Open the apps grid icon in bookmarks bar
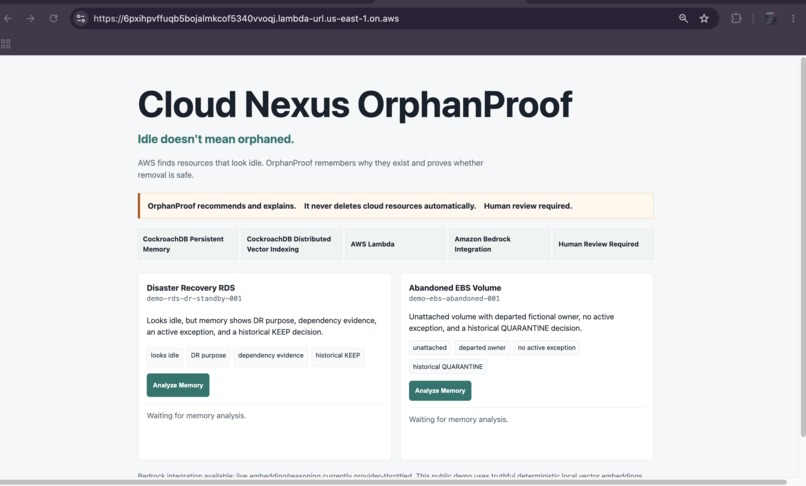The width and height of the screenshot is (806, 486). (6, 44)
